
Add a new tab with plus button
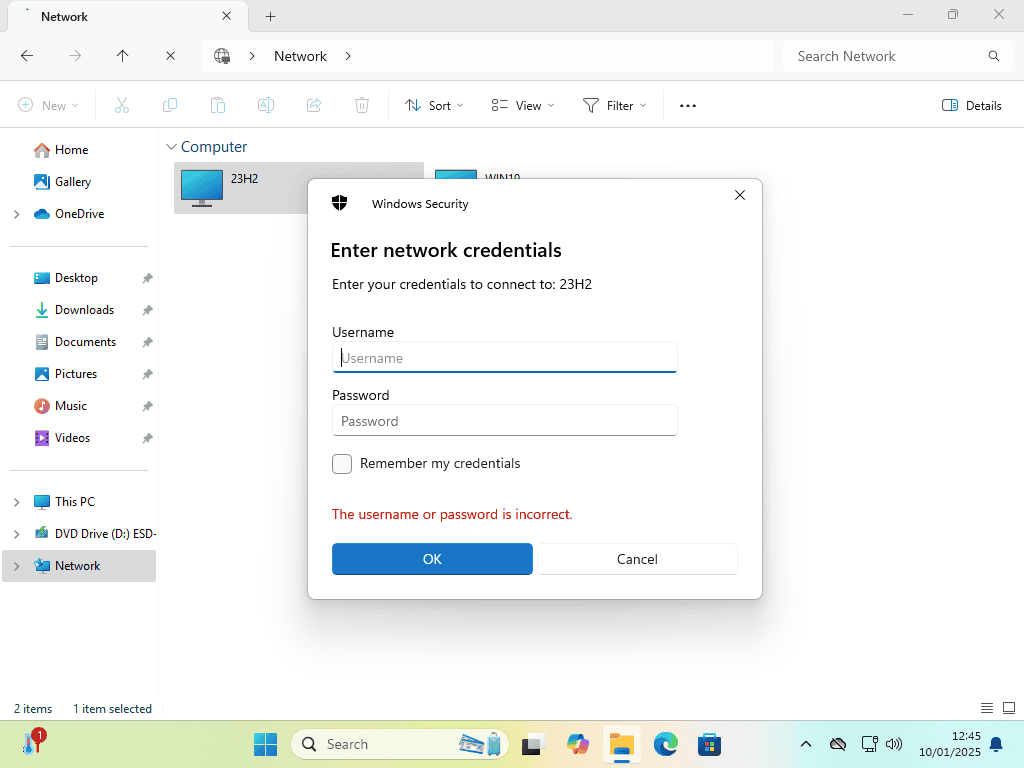[270, 17]
